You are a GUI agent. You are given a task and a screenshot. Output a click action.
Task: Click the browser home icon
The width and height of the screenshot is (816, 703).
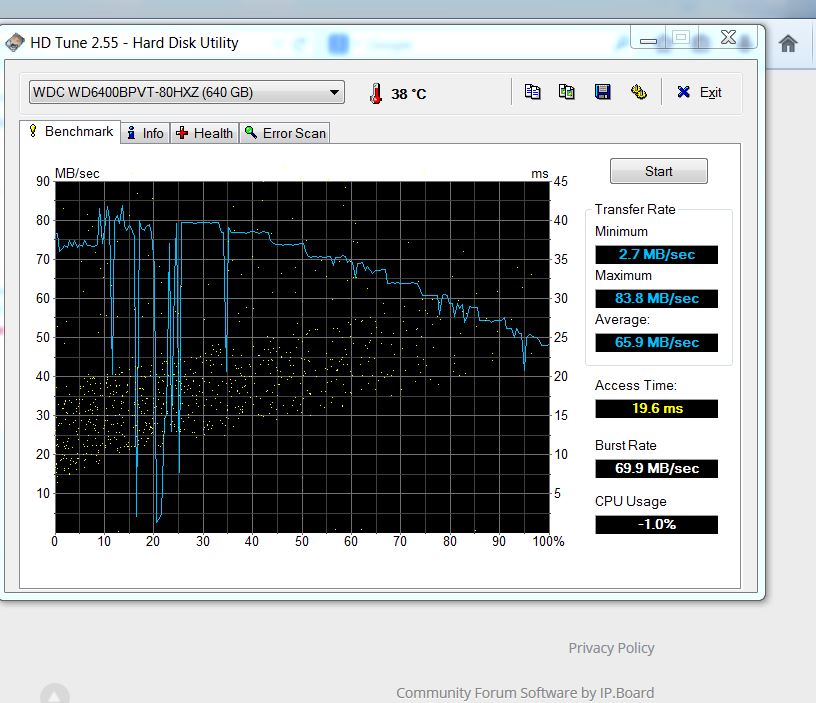[x=788, y=43]
